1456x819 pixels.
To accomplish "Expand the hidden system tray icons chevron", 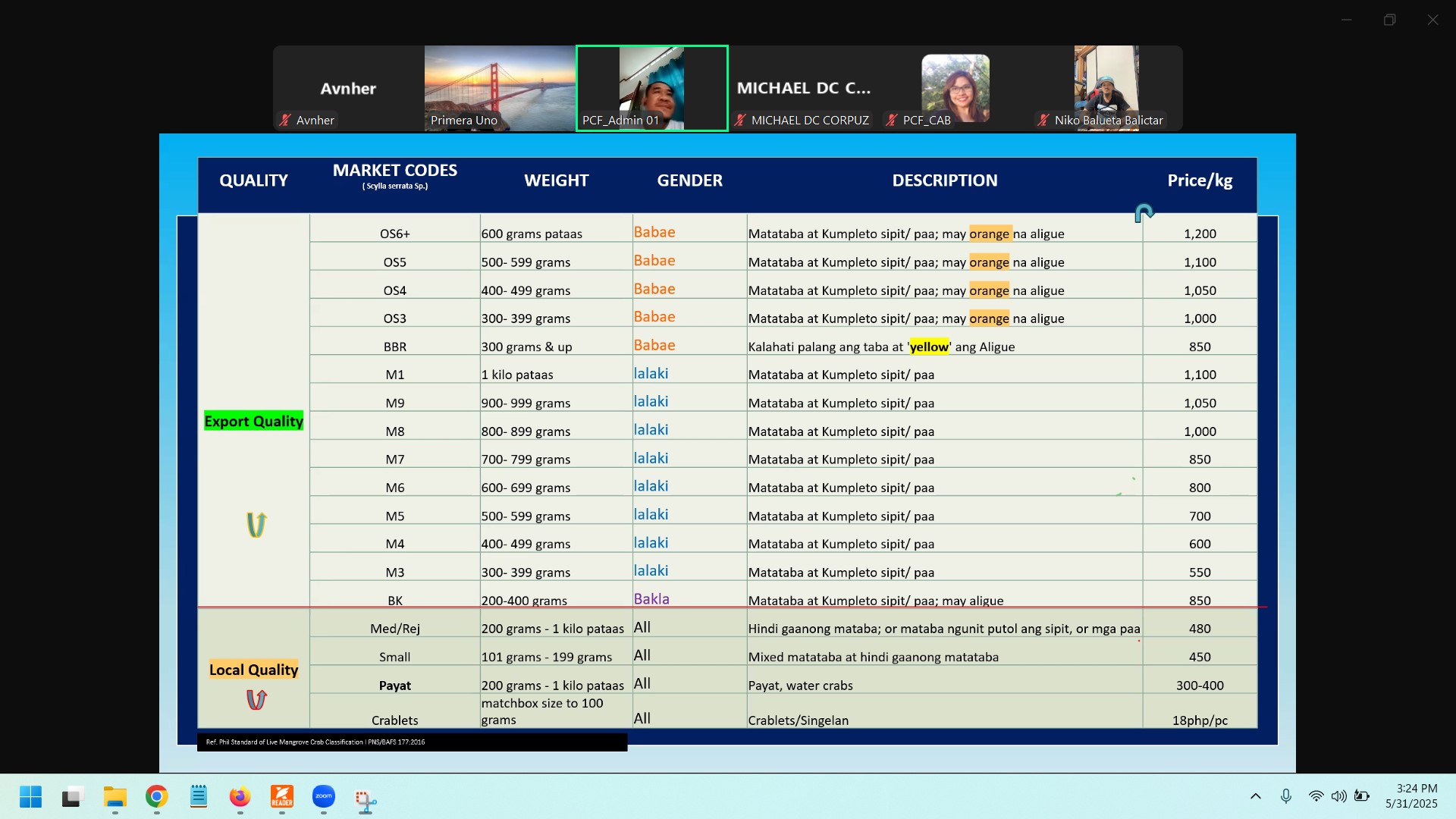I will point(1256,796).
